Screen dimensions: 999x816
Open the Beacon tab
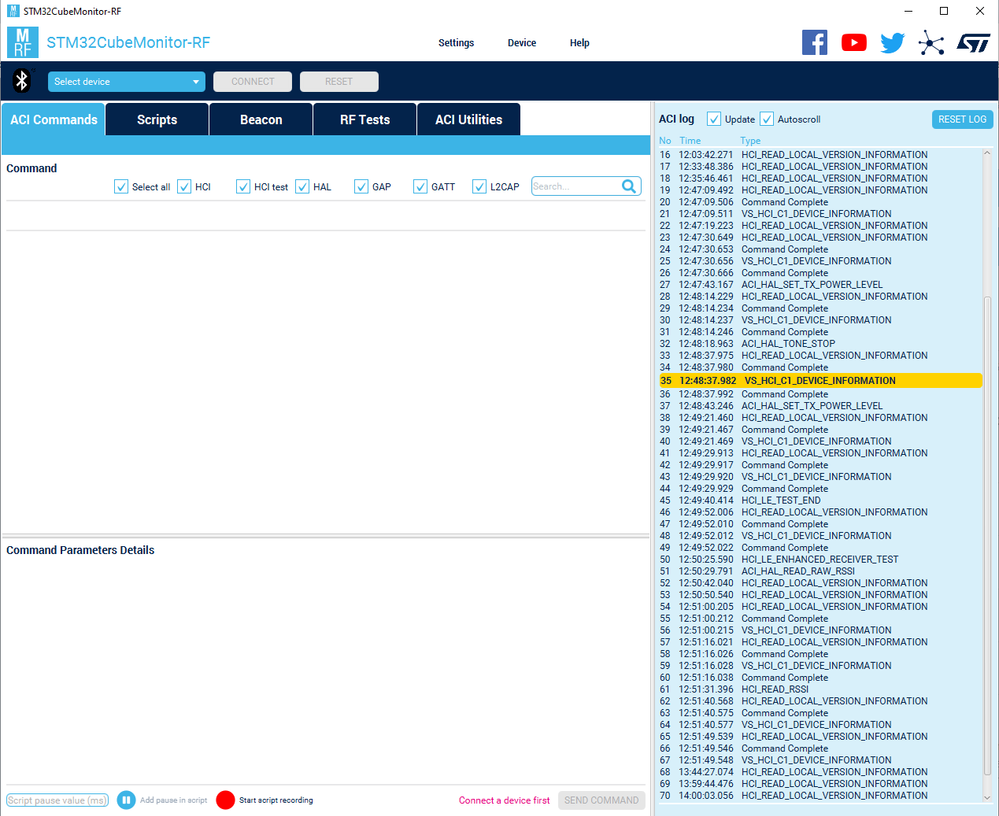coord(261,119)
